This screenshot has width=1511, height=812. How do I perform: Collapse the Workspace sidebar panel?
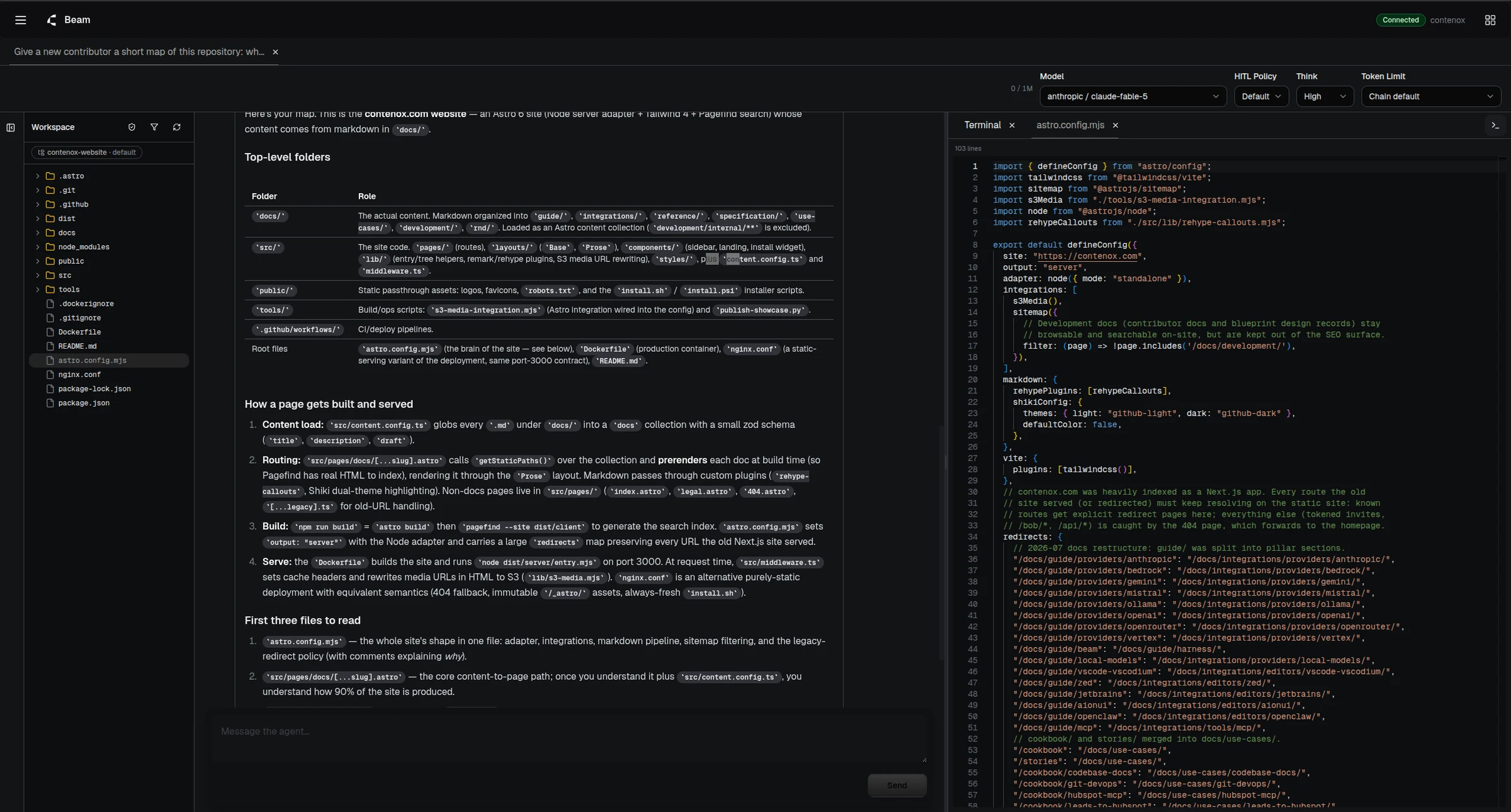point(11,128)
